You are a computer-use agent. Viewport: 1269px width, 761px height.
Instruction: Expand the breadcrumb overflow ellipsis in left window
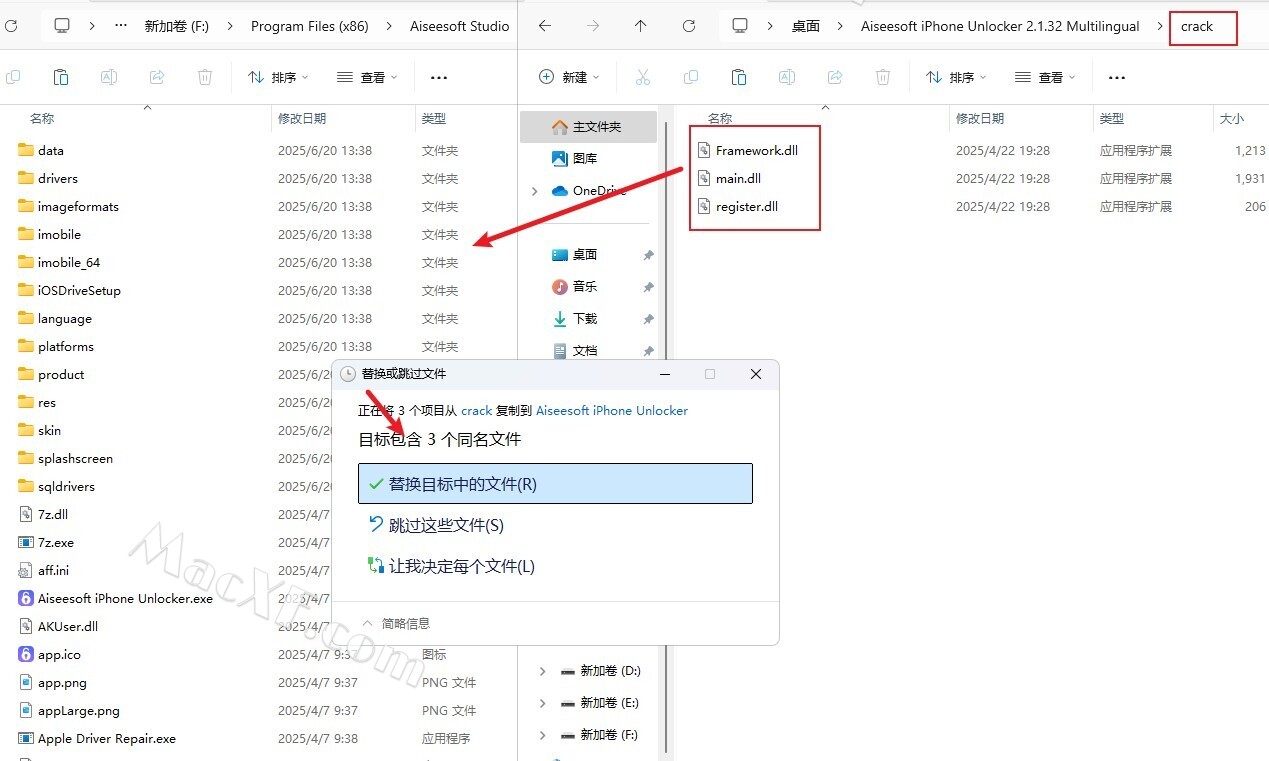122,27
